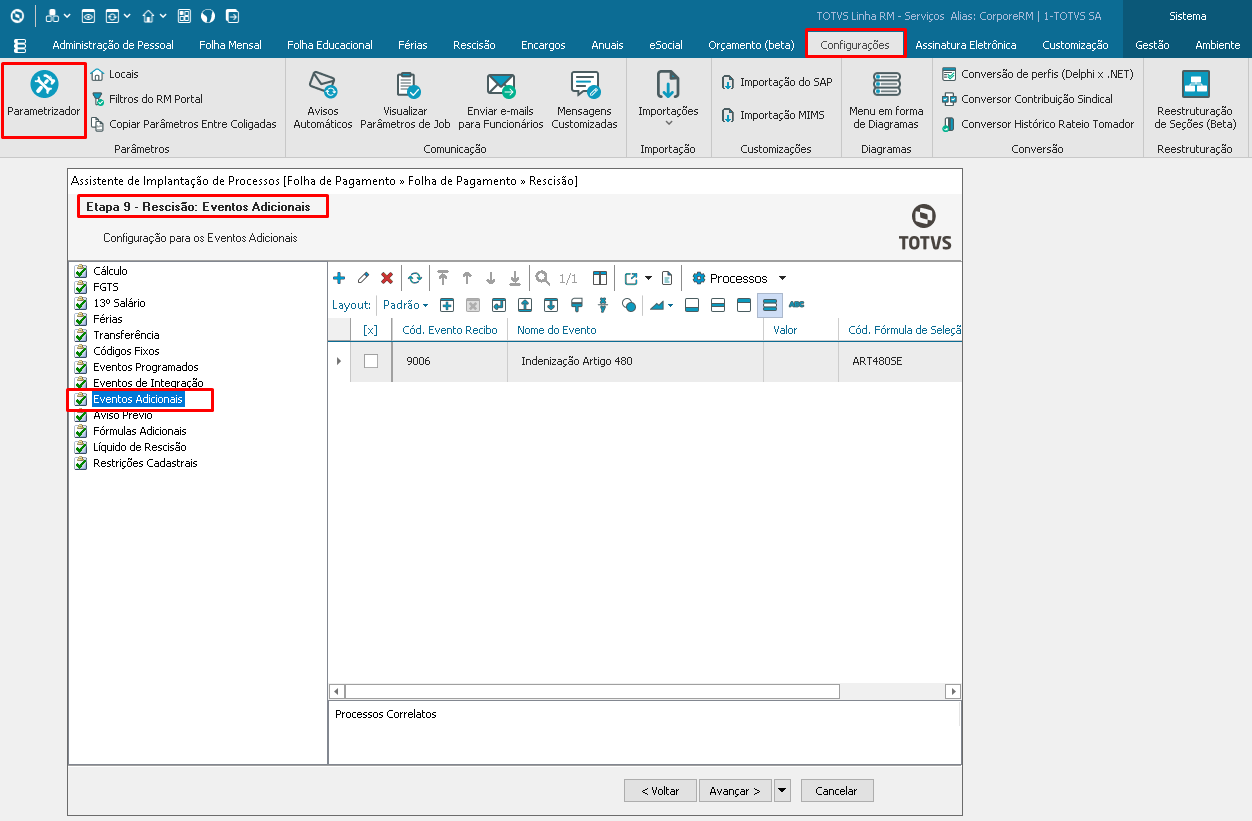The width and height of the screenshot is (1252, 821).
Task: Click Importação do SAP
Action: [x=777, y=82]
